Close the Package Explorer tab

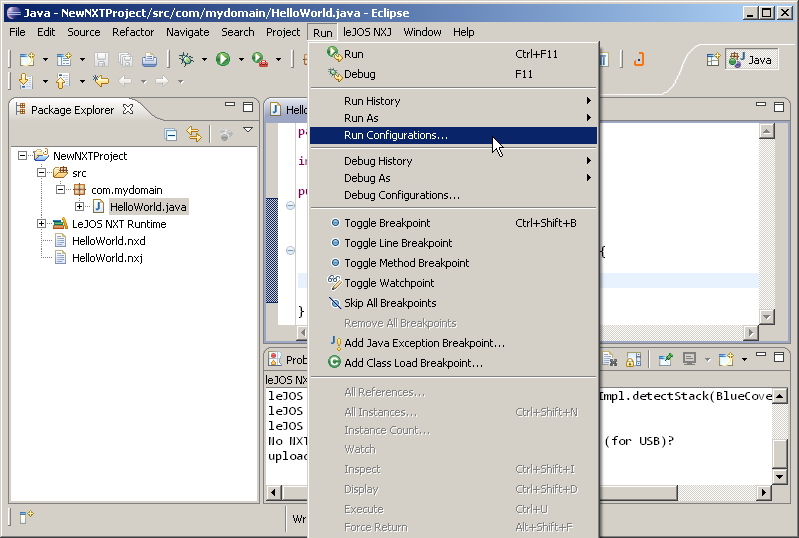click(x=128, y=110)
